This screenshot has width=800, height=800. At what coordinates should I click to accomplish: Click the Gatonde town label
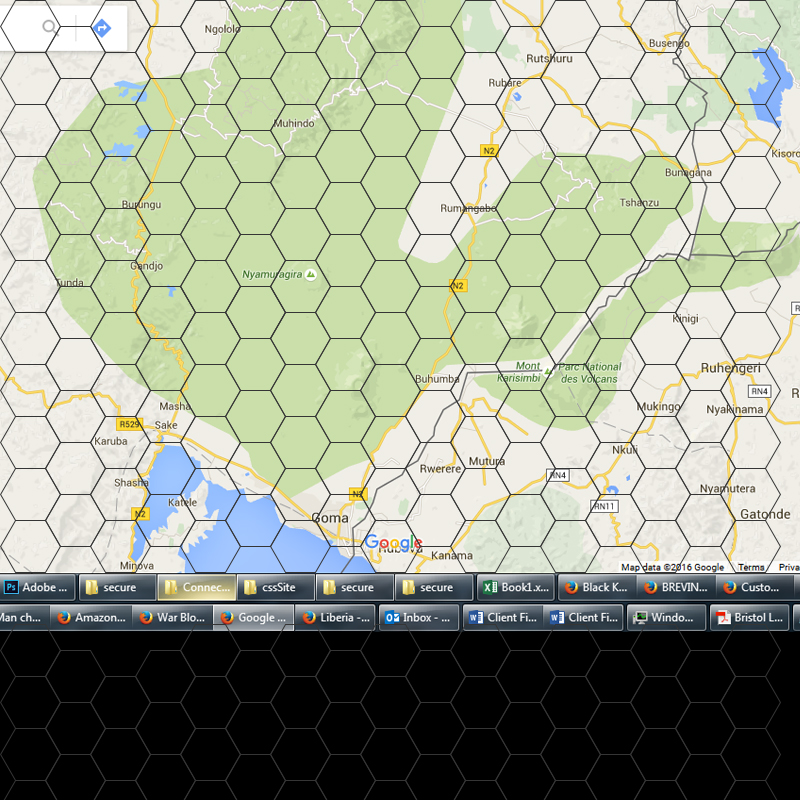(765, 514)
